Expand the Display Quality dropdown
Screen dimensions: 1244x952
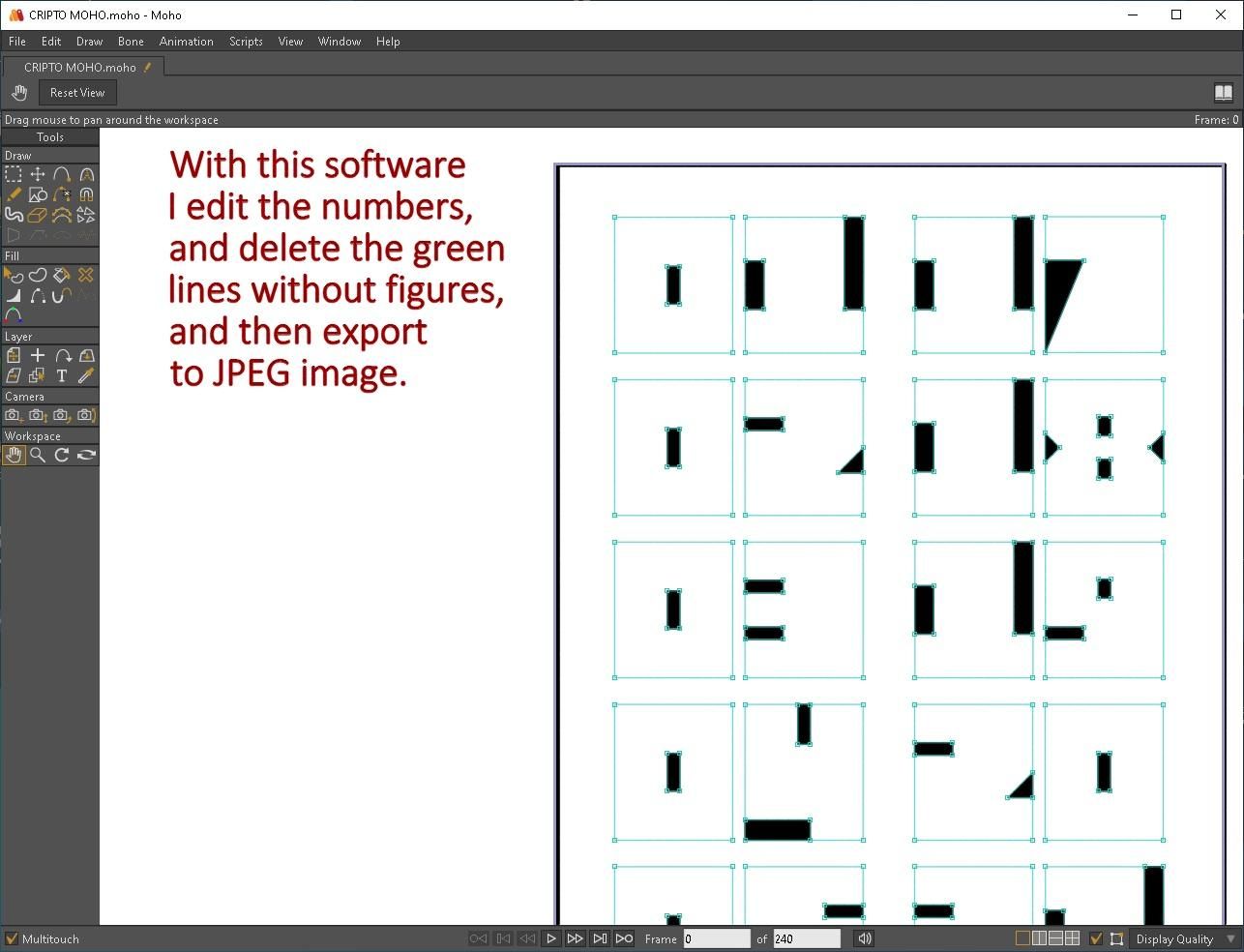[1185, 938]
